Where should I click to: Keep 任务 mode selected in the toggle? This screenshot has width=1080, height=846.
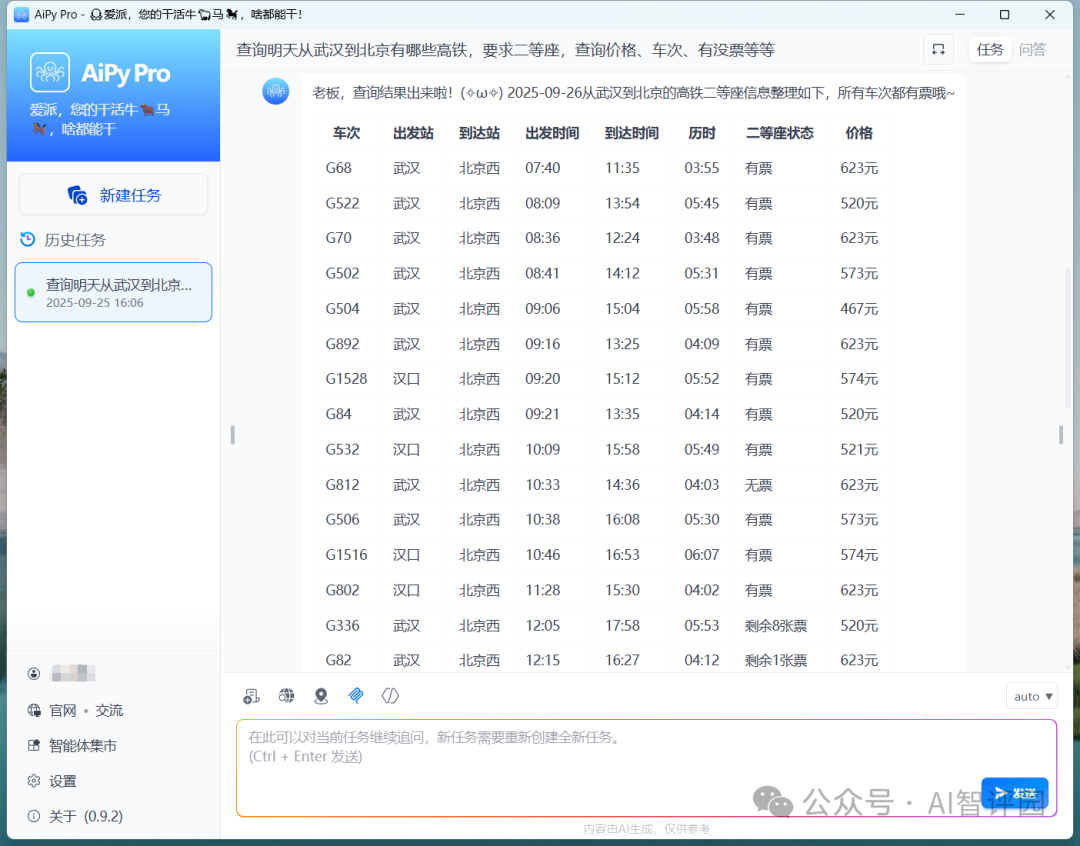point(989,49)
